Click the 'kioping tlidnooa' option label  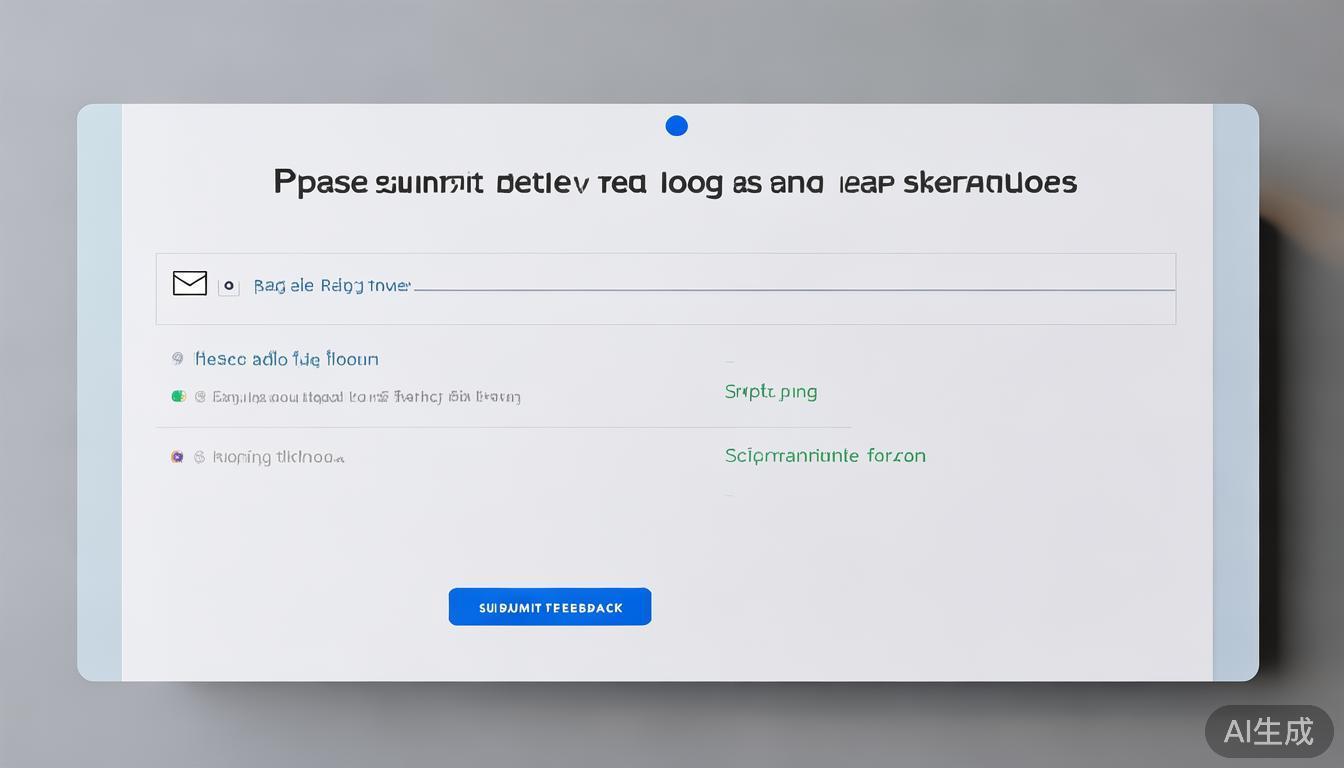coord(278,457)
